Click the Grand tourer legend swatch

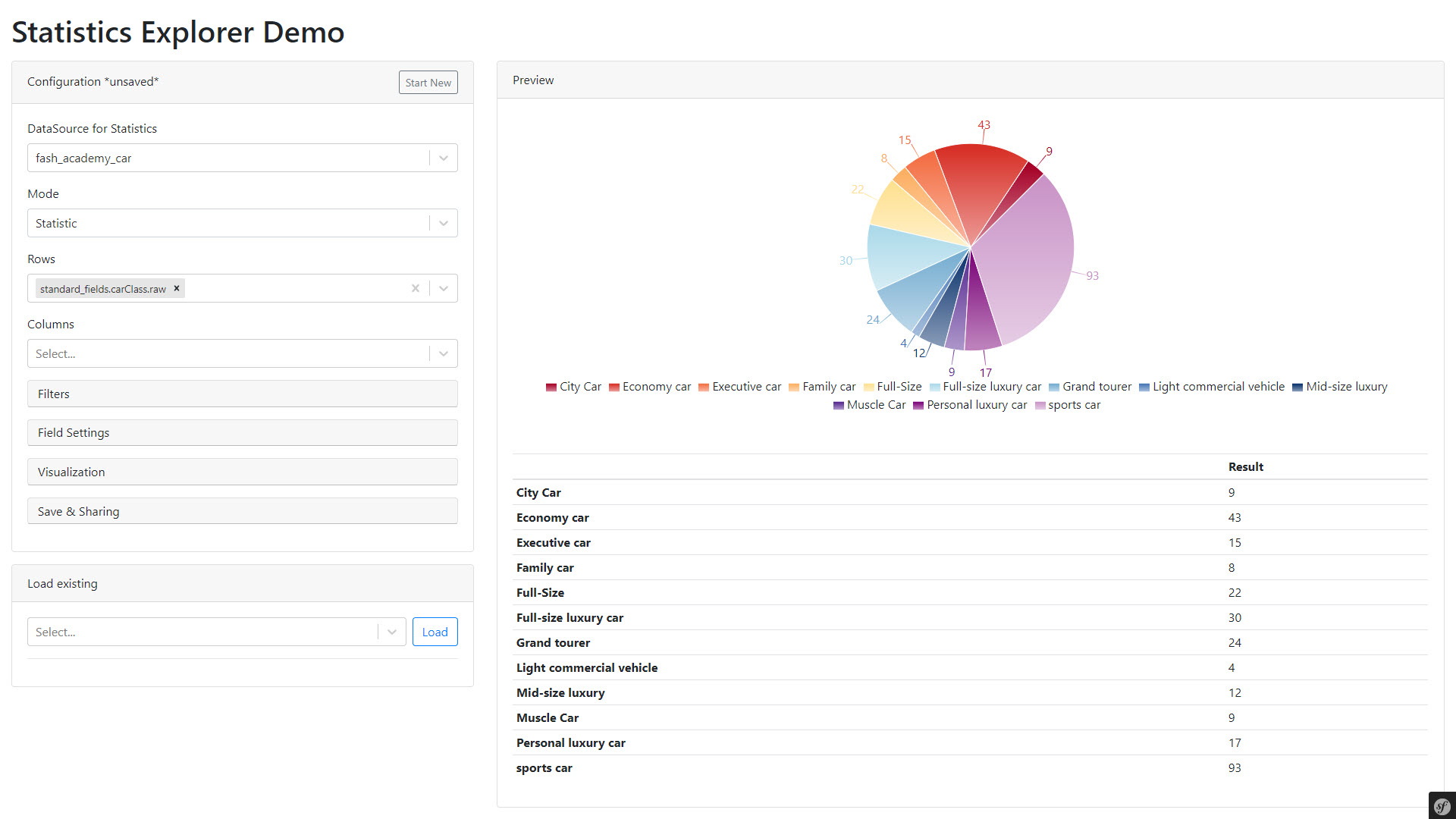(1053, 388)
